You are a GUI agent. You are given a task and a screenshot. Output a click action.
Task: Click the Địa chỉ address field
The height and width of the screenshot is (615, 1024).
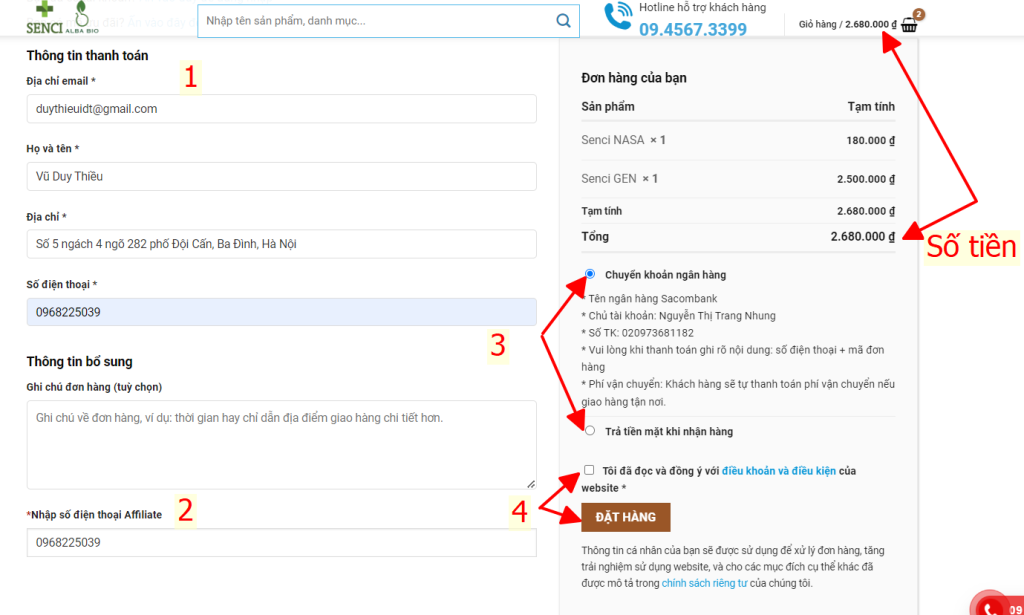pyautogui.click(x=281, y=244)
